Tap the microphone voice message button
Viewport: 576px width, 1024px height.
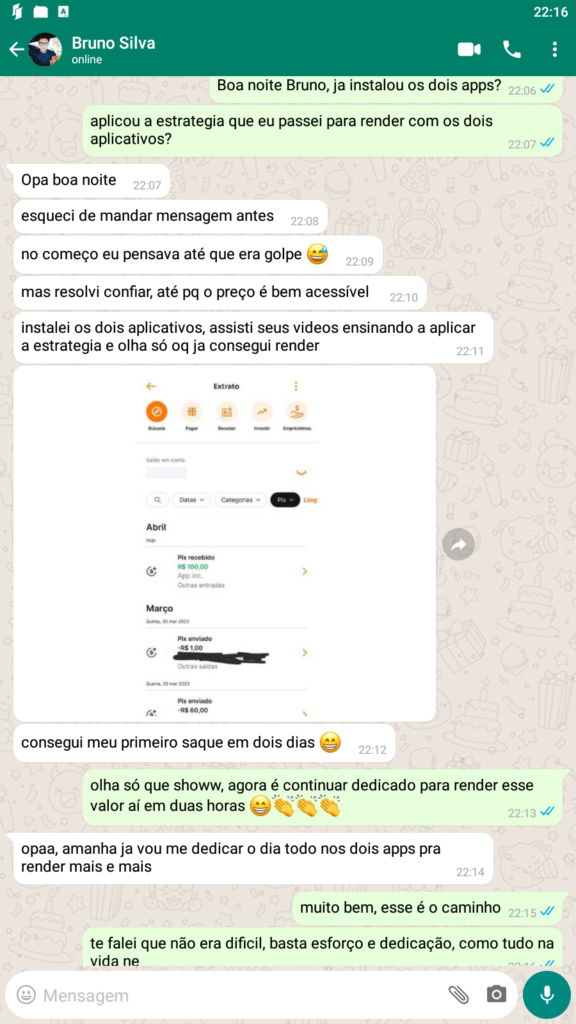pyautogui.click(x=547, y=995)
